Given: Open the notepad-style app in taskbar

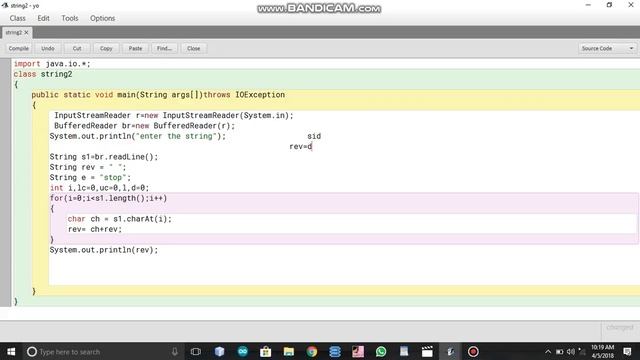Looking at the screenshot, I should (x=404, y=351).
